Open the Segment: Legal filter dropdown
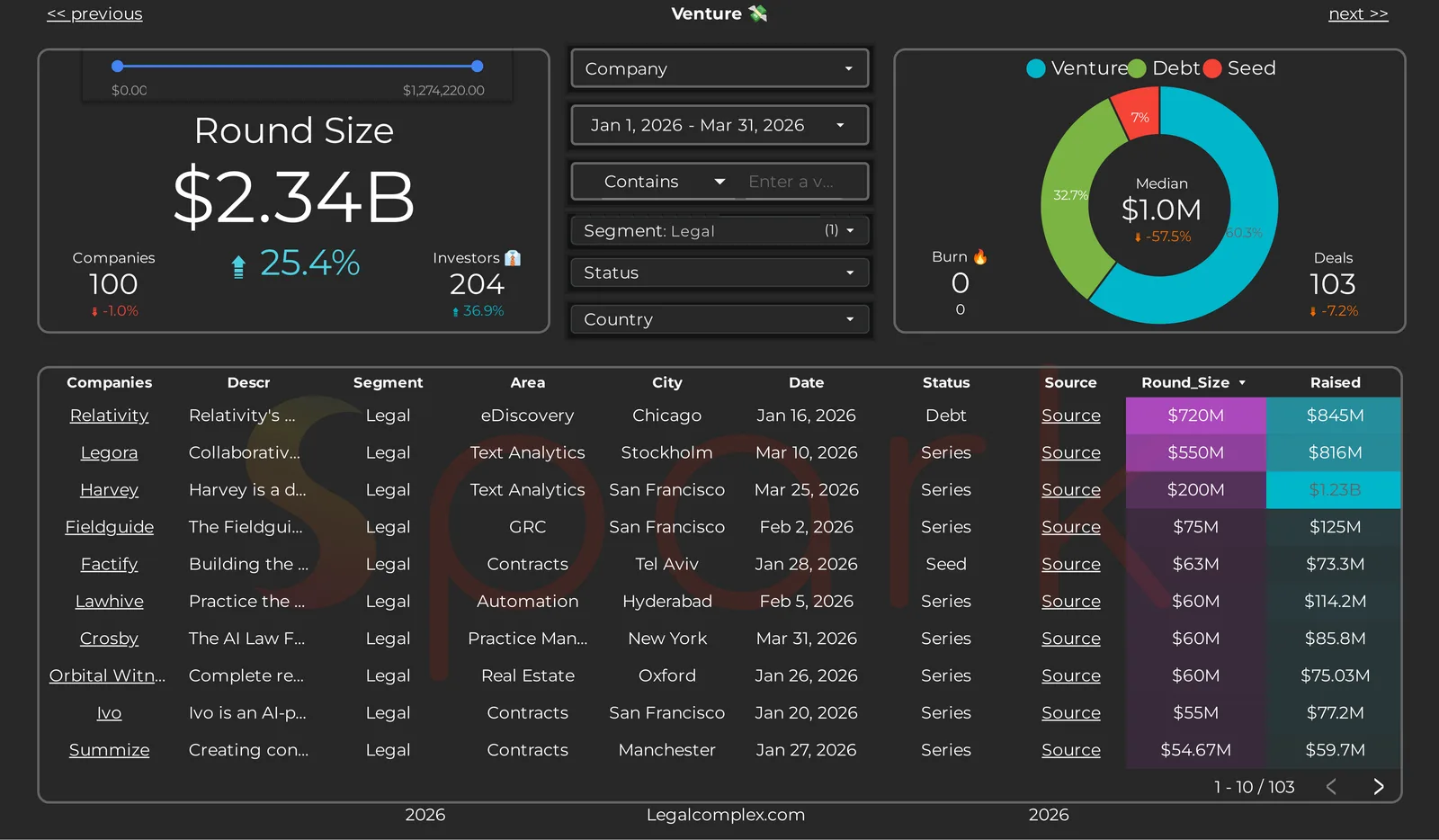Viewport: 1439px width, 840px height. tap(719, 231)
